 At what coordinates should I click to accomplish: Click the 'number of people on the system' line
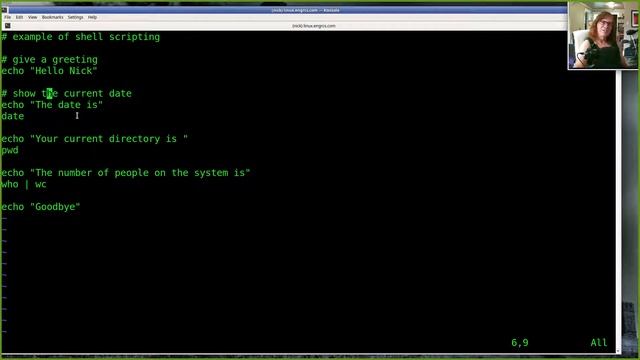pos(125,173)
